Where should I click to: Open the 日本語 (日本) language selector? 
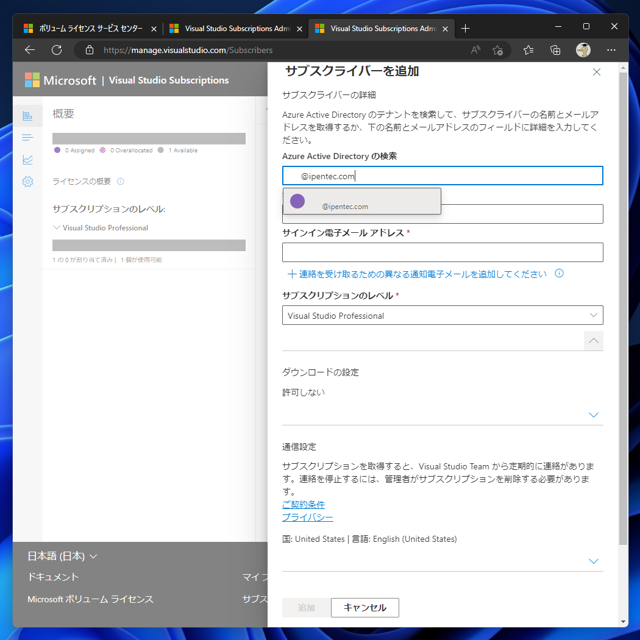[62, 556]
